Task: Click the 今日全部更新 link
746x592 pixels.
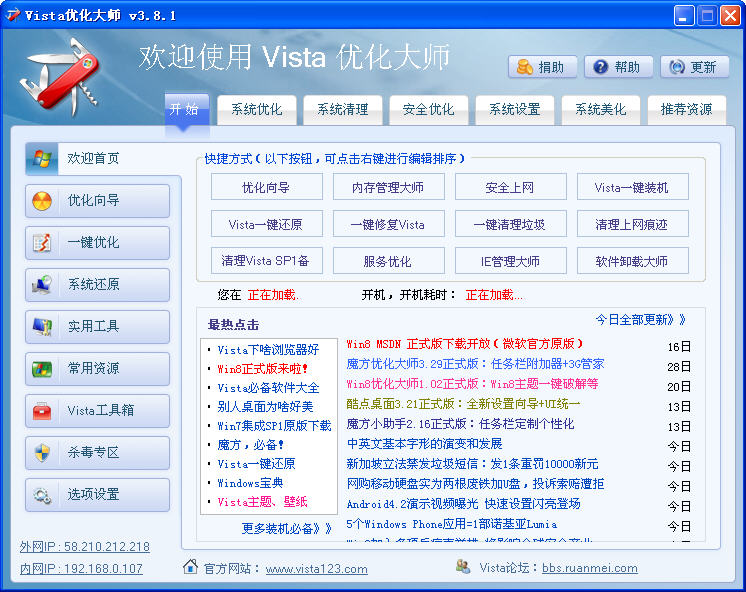Action: (x=640, y=320)
